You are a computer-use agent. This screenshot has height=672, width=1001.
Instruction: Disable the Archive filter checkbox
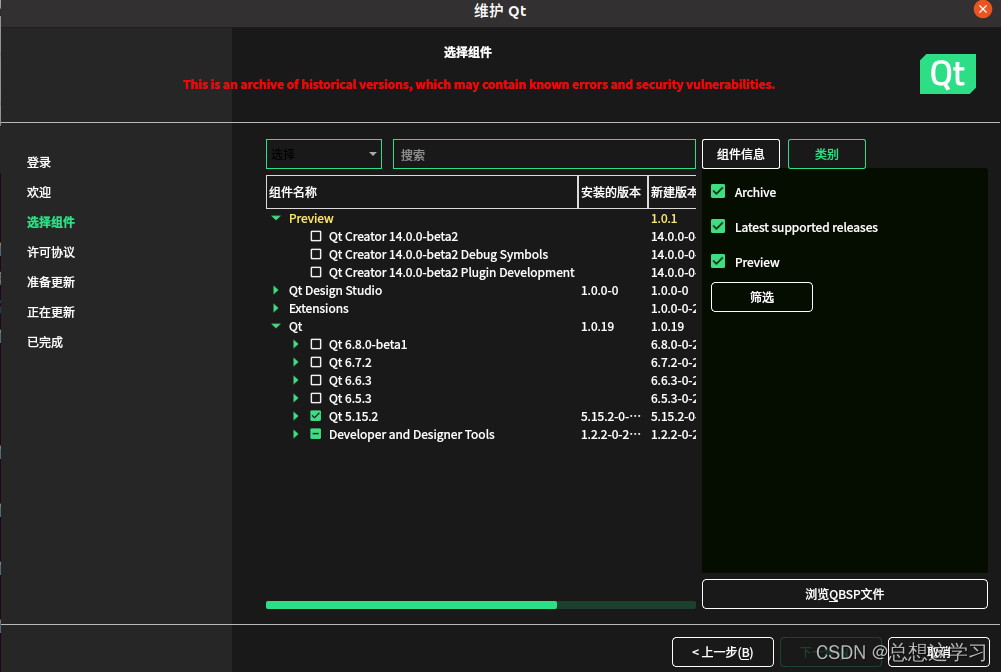[717, 192]
